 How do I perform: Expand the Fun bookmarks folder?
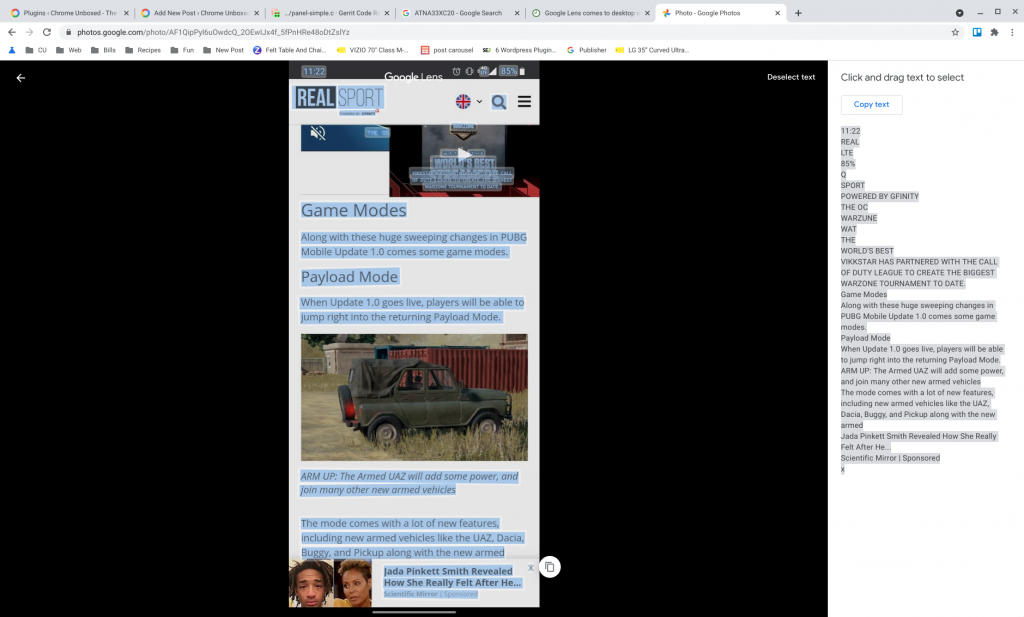pos(181,50)
